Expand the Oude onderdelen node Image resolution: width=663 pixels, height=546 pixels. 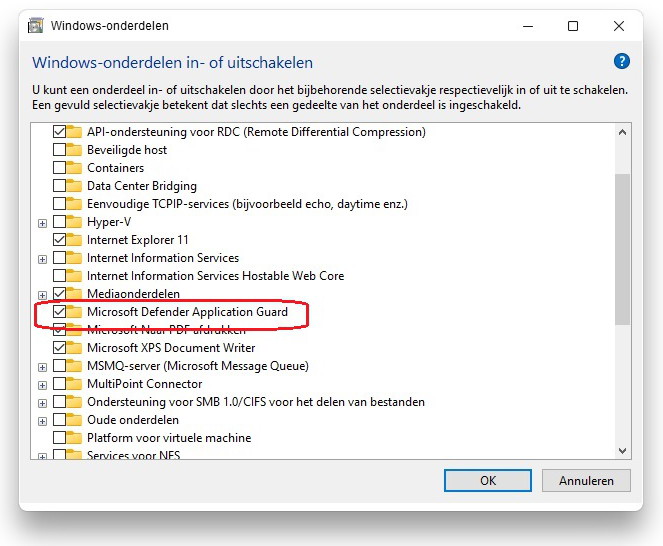tap(42, 421)
